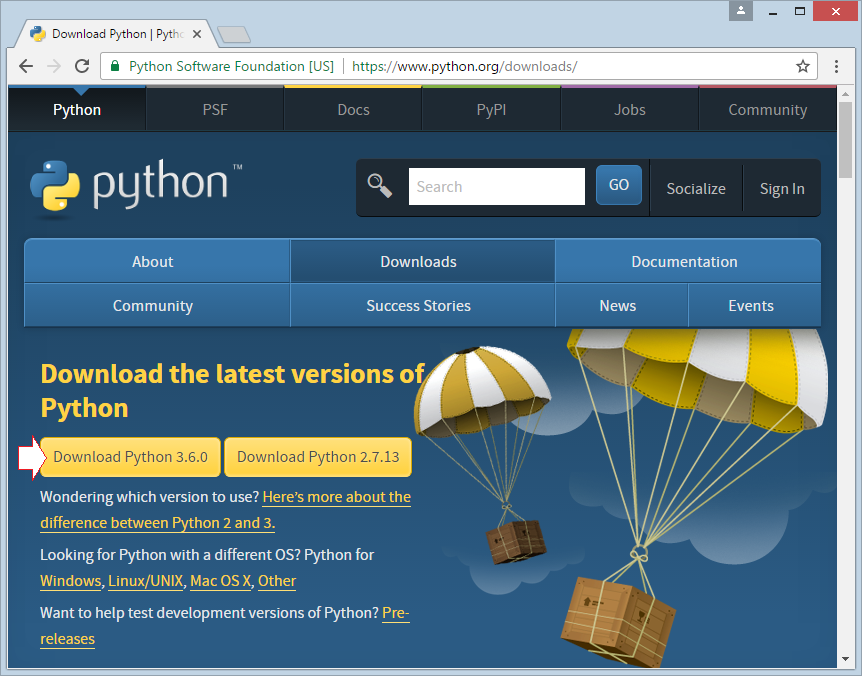
Task: Minimize the Chrome window
Action: point(773,12)
